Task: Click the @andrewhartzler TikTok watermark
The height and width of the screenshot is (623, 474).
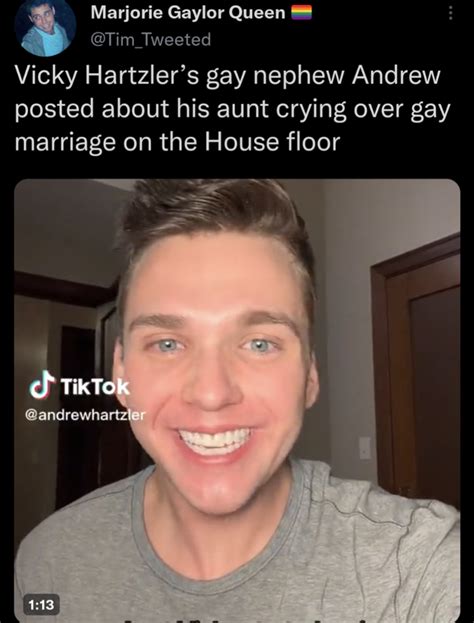Action: coord(85,416)
